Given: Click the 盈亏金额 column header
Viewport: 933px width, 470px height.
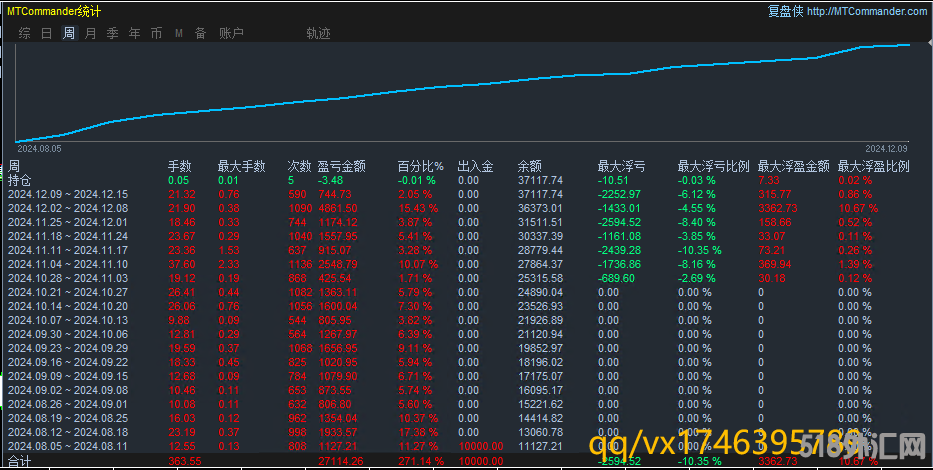Looking at the screenshot, I should (x=341, y=166).
